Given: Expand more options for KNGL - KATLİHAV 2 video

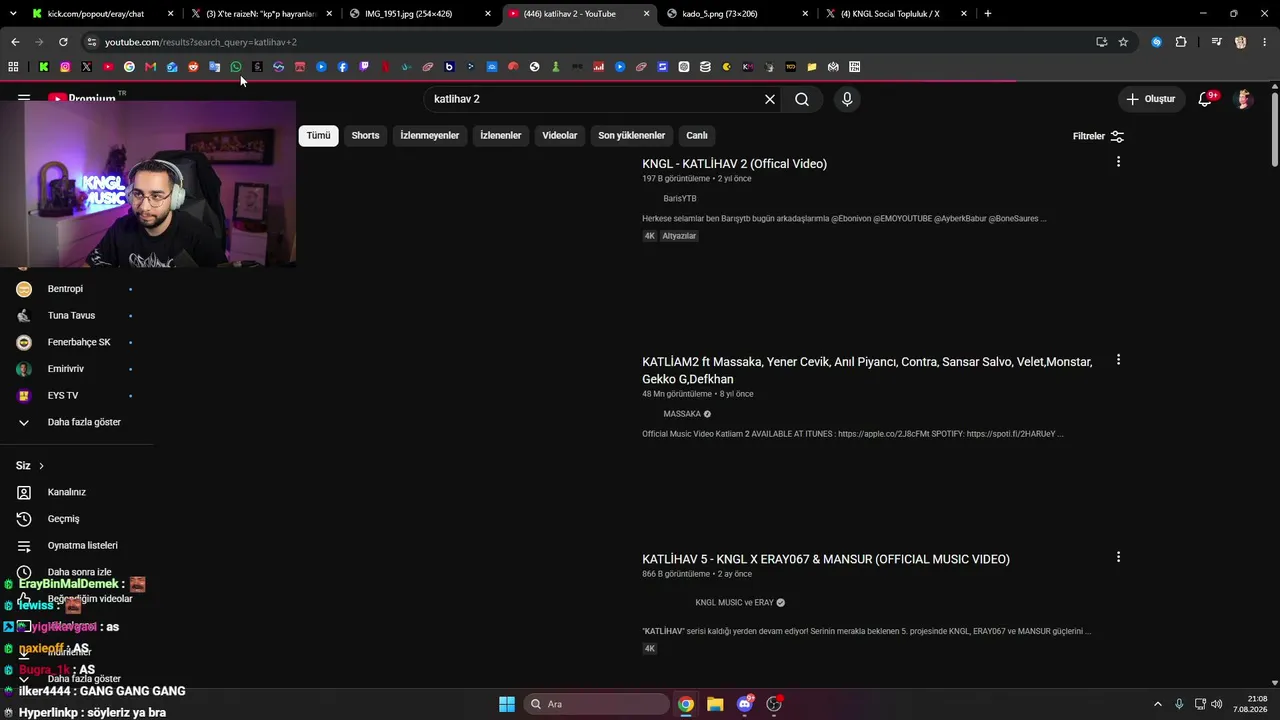Looking at the screenshot, I should 1118,162.
